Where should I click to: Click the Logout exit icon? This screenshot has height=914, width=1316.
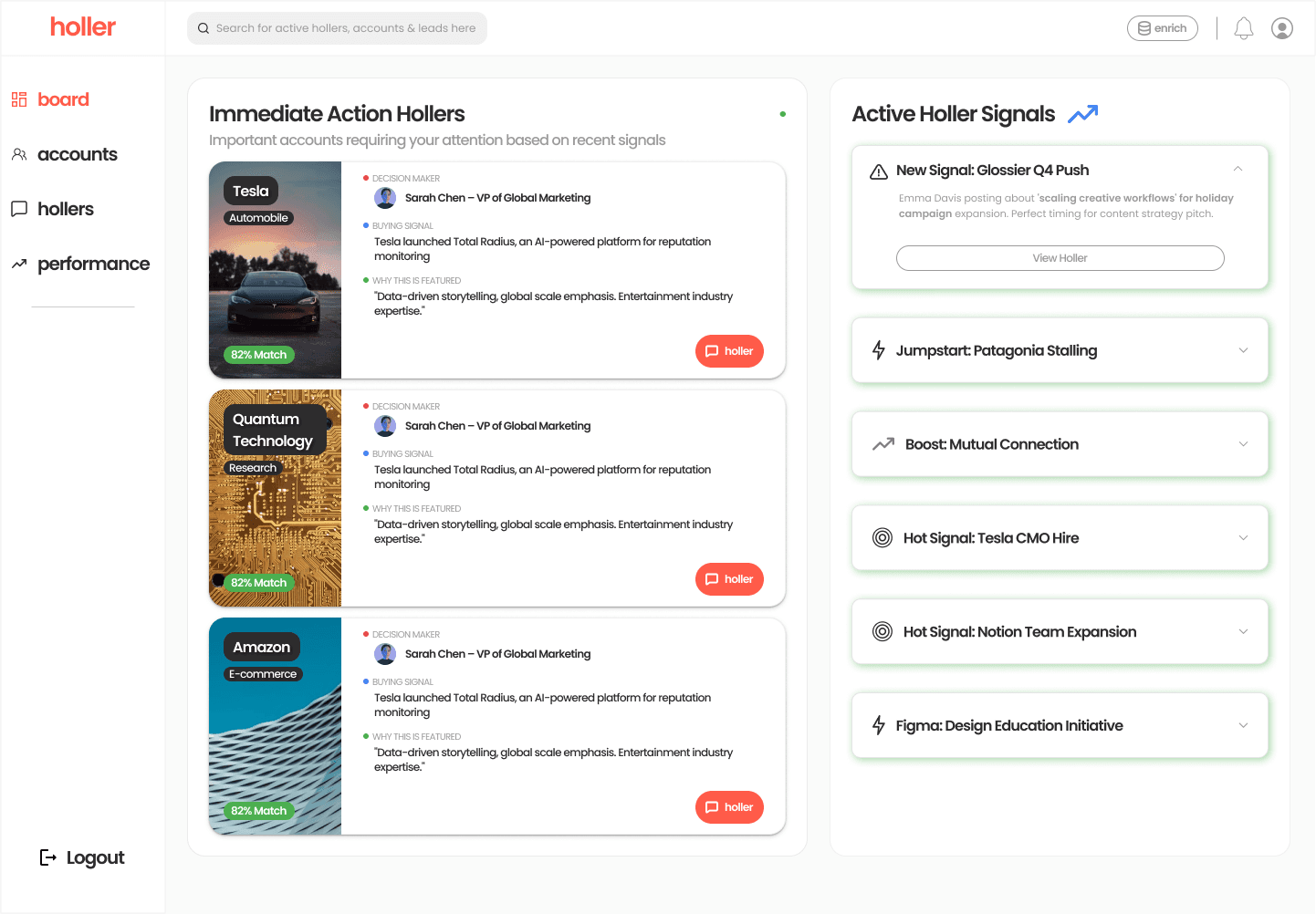point(48,857)
